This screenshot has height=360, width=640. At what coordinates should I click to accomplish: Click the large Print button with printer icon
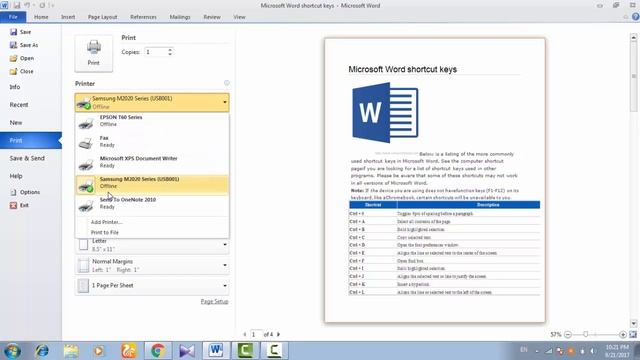[x=93, y=53]
